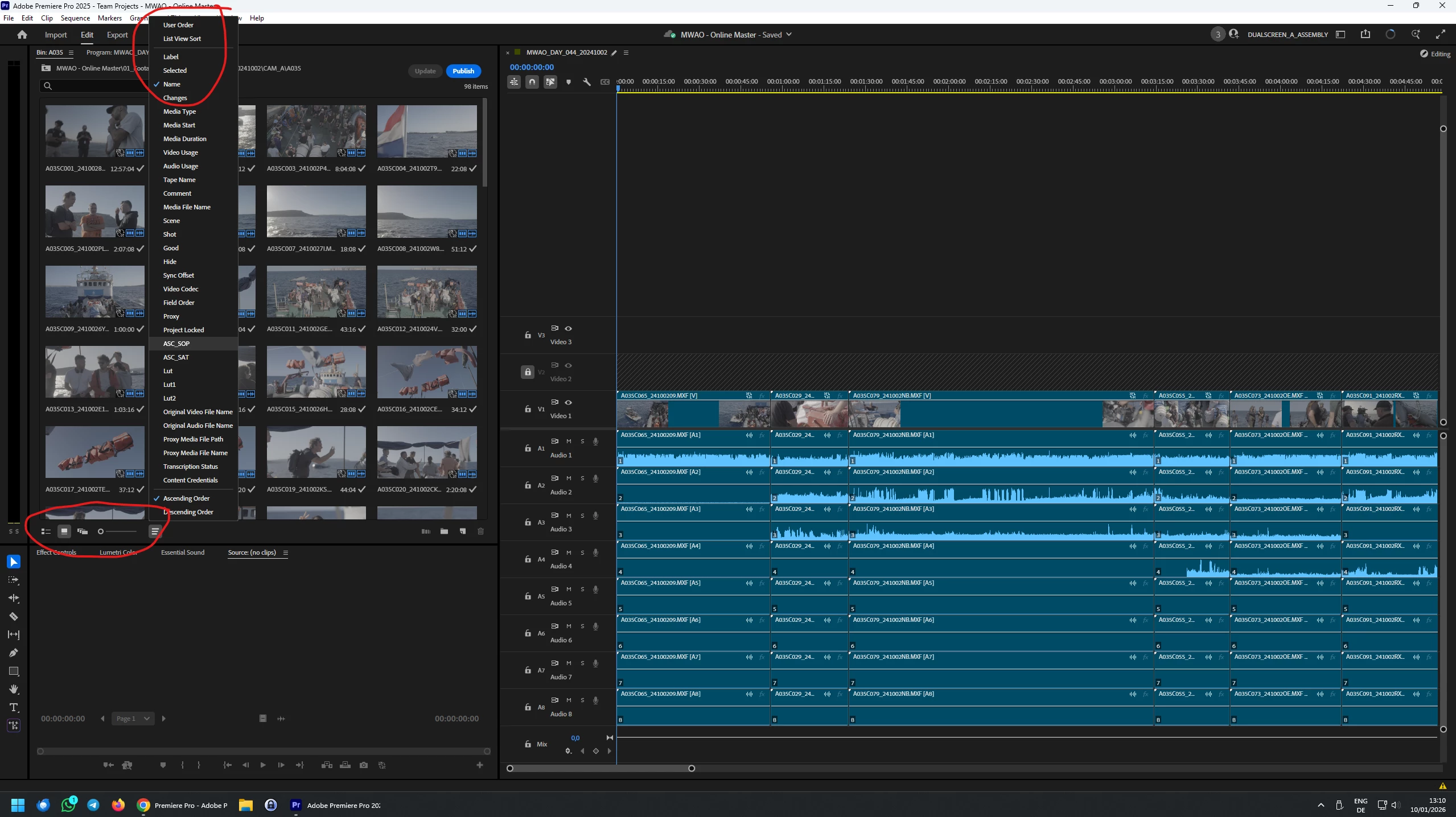The image size is (1456, 817).
Task: Click the blue Publish button
Action: coord(463,71)
